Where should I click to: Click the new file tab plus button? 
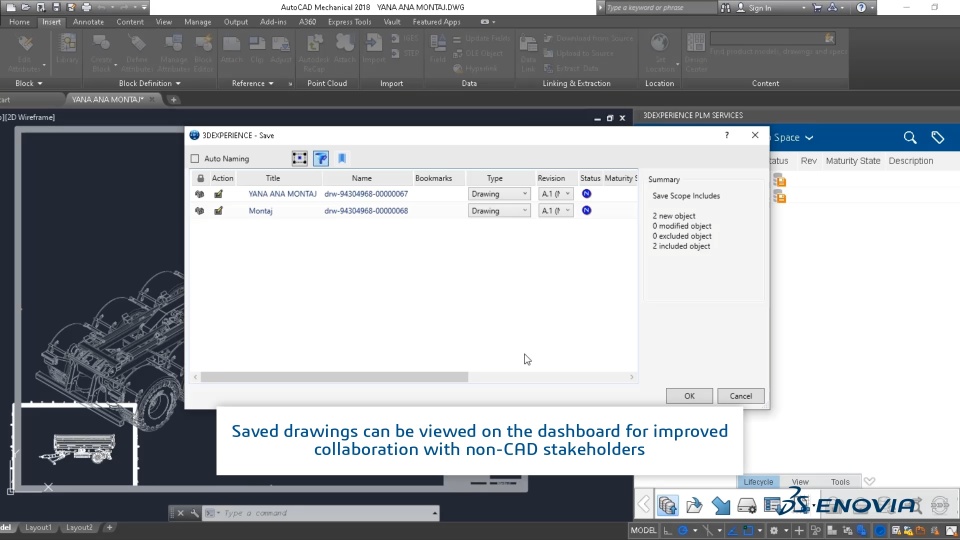174,99
